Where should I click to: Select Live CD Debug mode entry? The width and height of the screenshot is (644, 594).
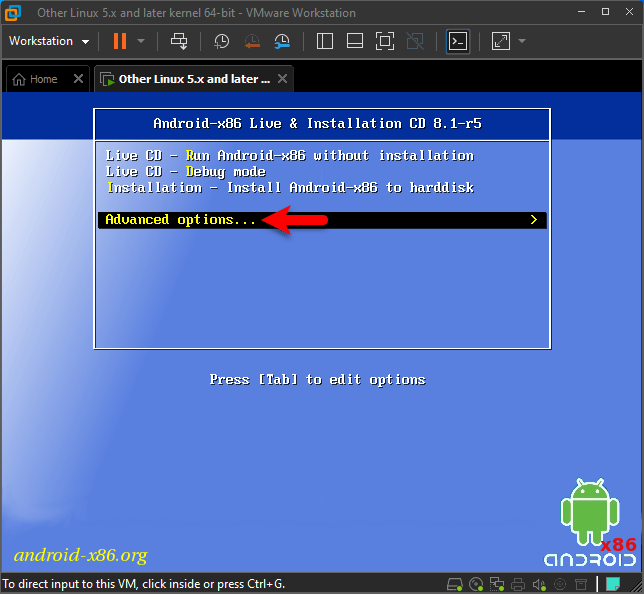click(186, 172)
